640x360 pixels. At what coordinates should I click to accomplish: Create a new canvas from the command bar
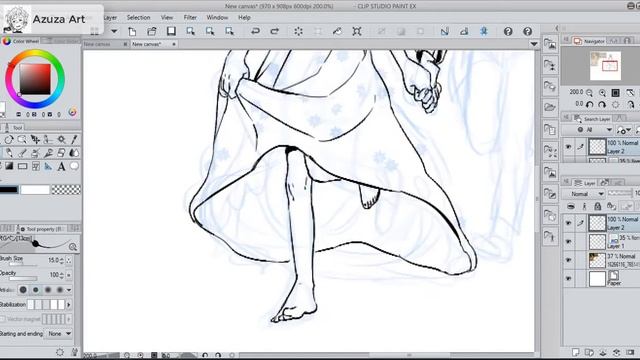pyautogui.click(x=132, y=31)
